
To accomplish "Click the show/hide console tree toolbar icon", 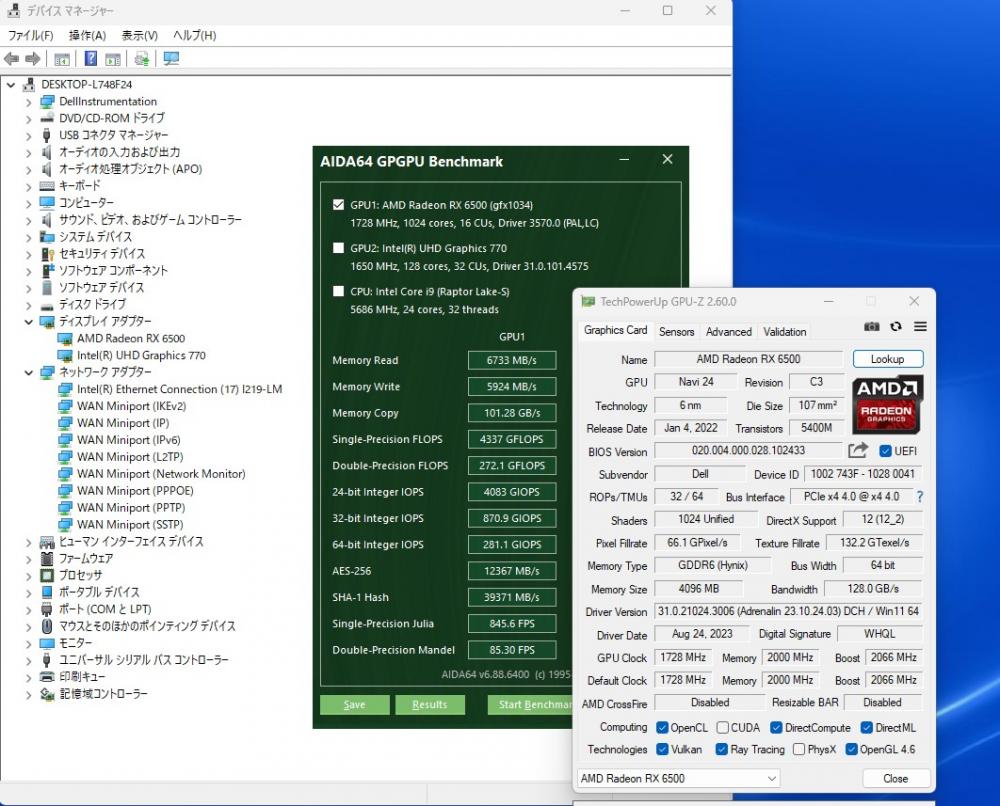I will pyautogui.click(x=62, y=59).
